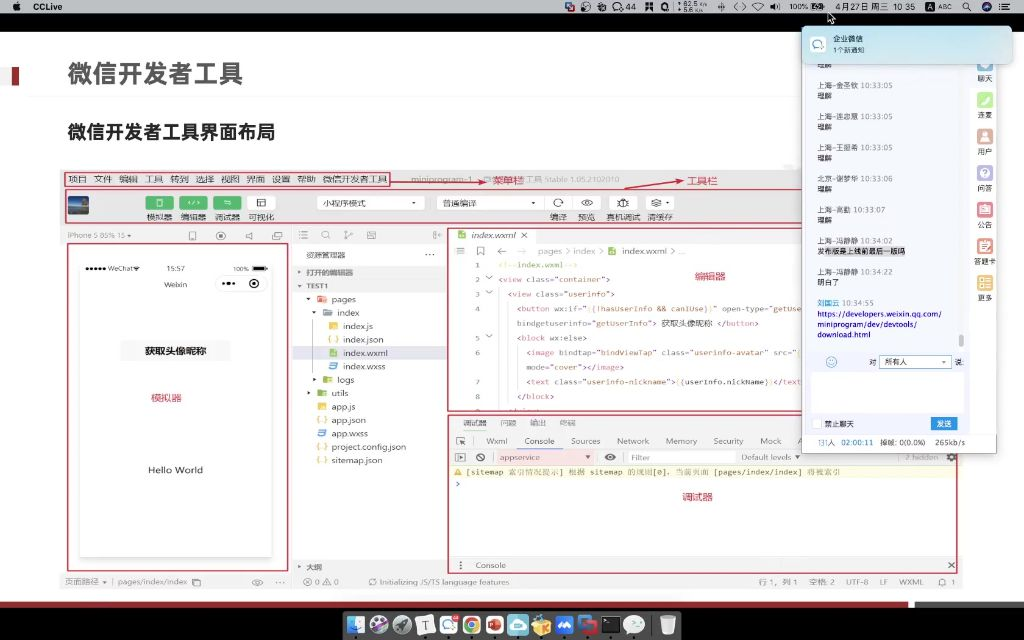Open the 文件 menu
1024x640 pixels.
[x=103, y=179]
